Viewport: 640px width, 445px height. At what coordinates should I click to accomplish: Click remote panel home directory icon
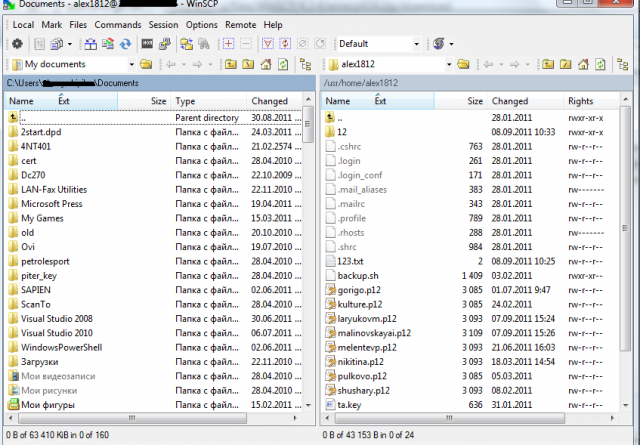(x=583, y=64)
